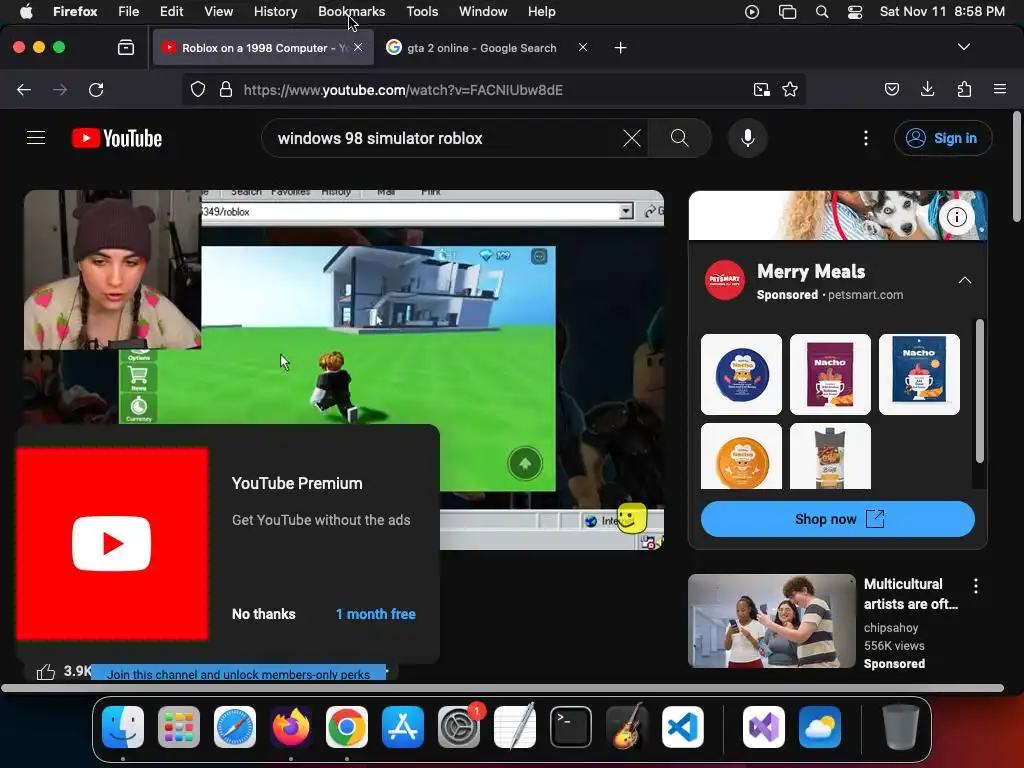1024x768 pixels.
Task: Open Google Chrome from the Dock
Action: coord(347,727)
